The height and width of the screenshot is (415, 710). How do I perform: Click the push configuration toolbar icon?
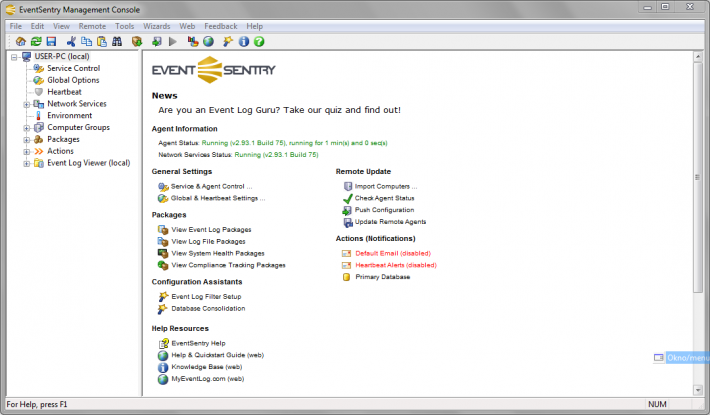157,42
